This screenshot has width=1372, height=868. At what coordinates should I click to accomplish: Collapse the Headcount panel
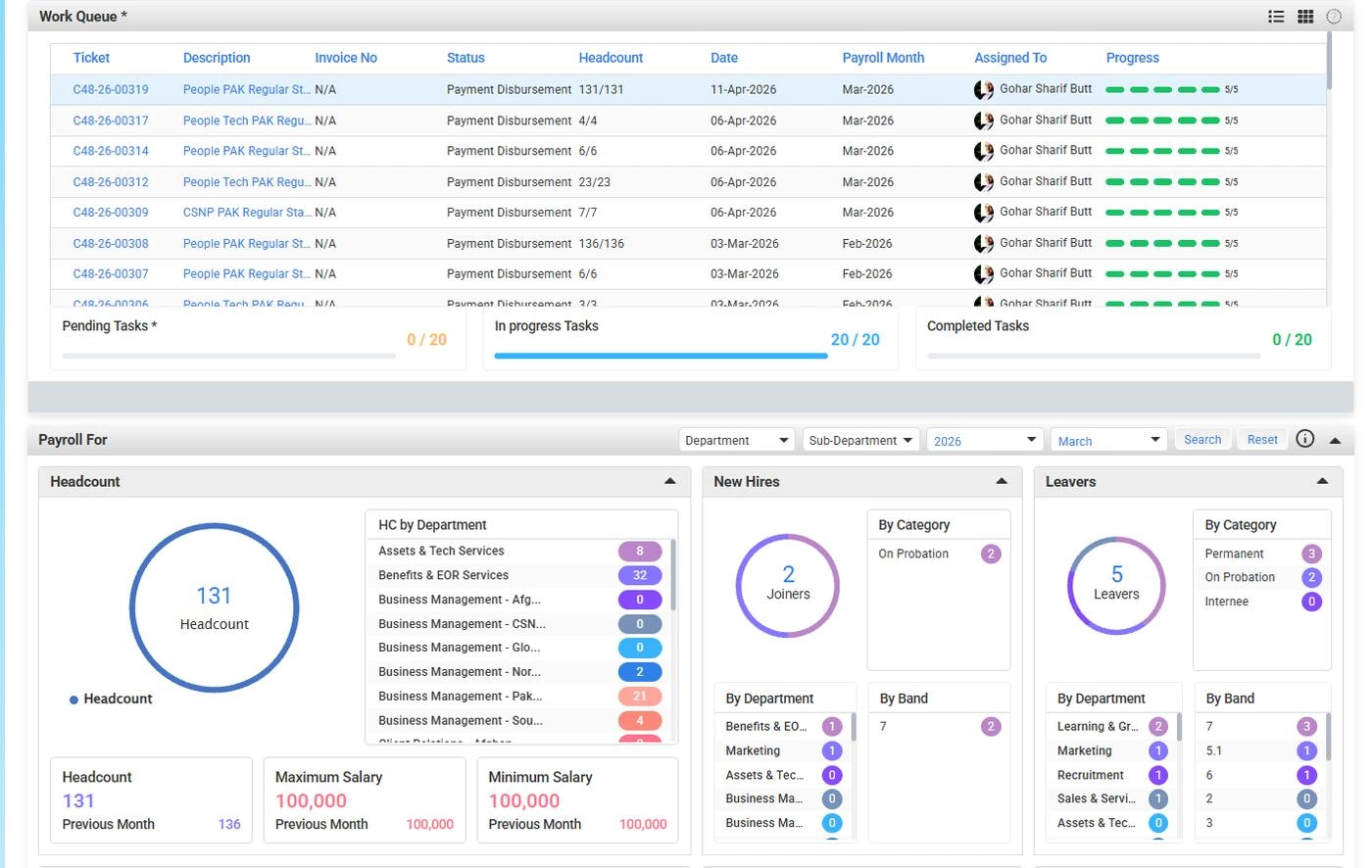point(670,481)
